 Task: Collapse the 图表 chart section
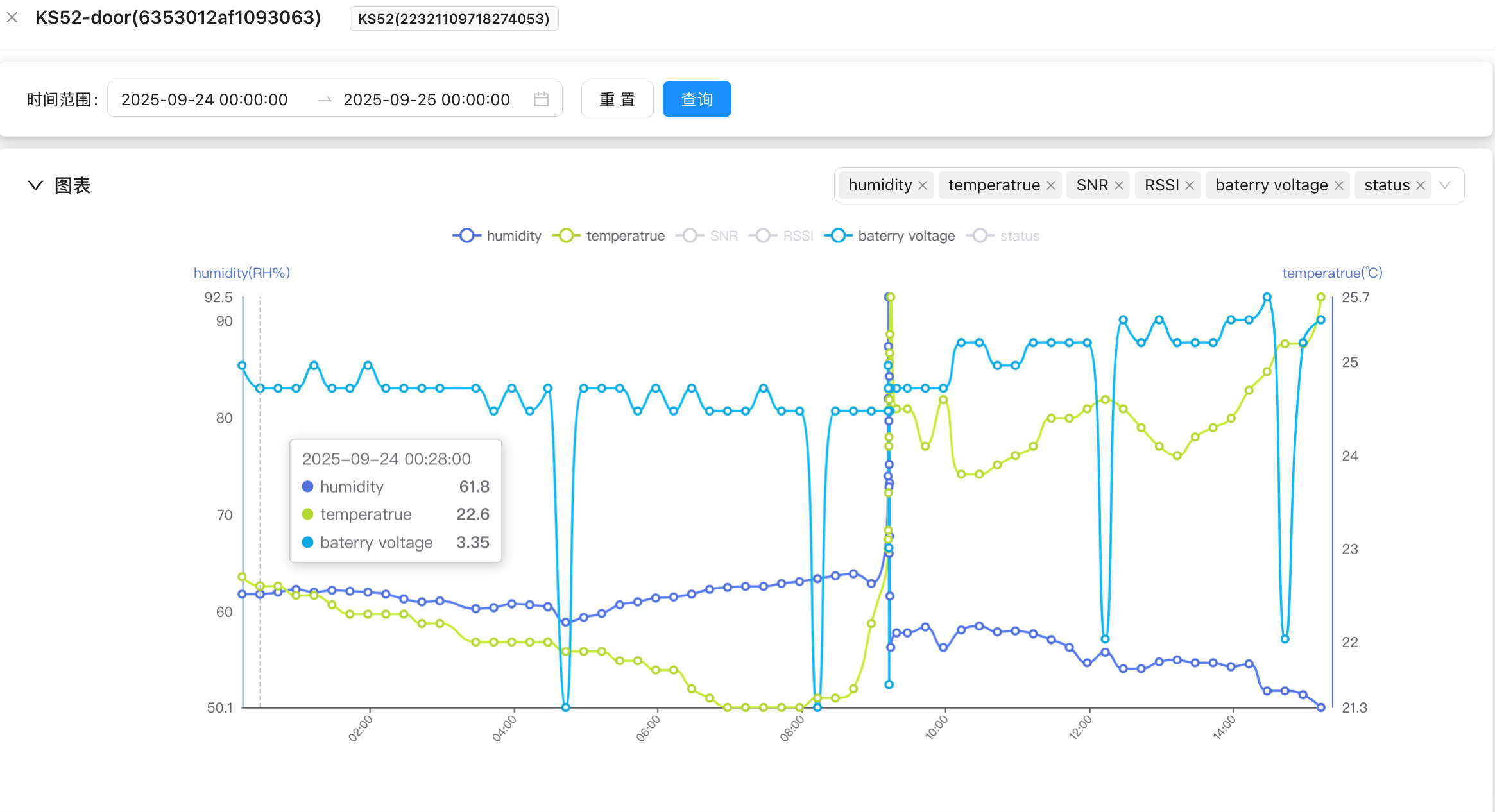click(x=35, y=185)
